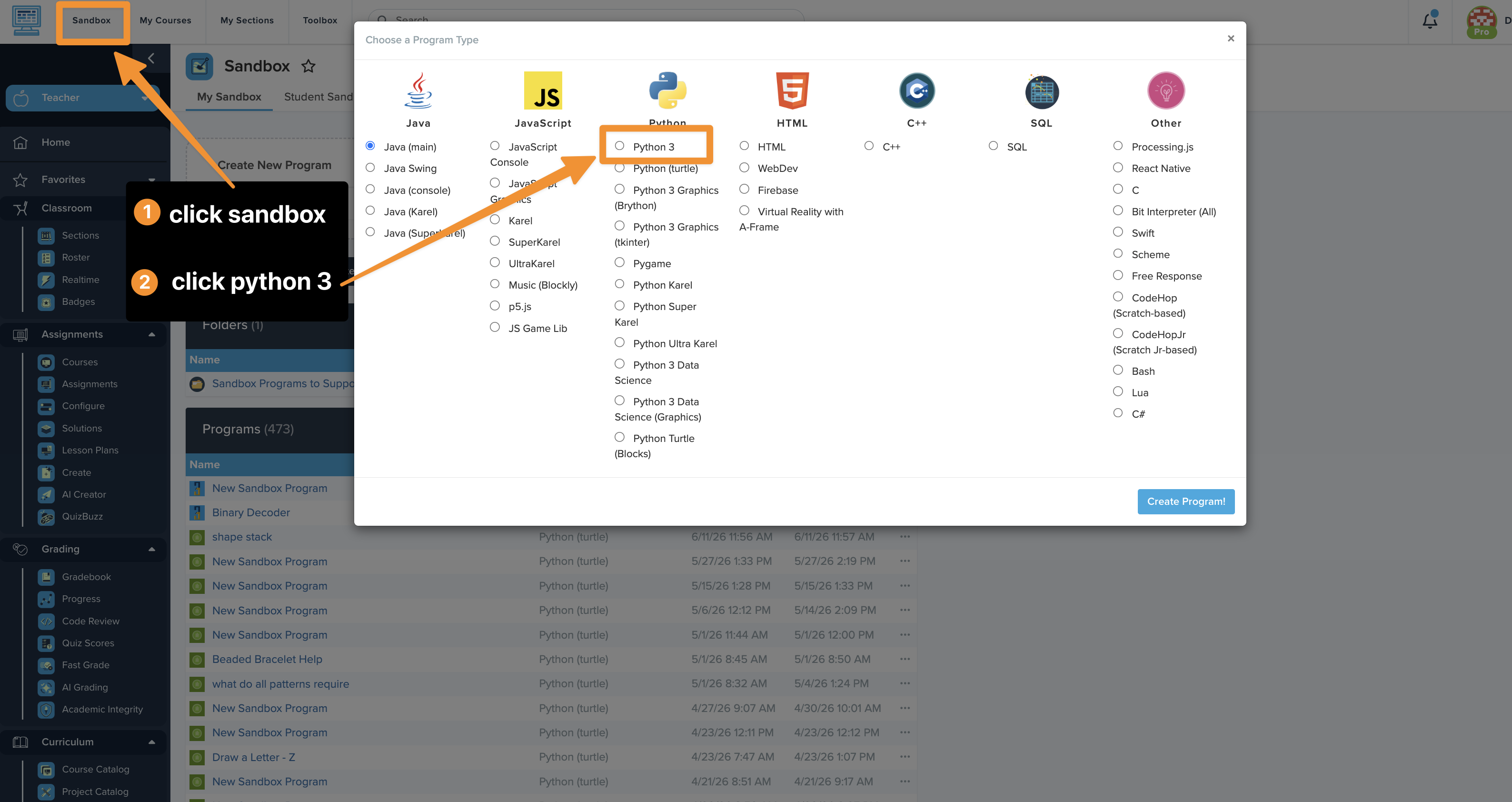Select the p5.js radio button

coord(495,305)
